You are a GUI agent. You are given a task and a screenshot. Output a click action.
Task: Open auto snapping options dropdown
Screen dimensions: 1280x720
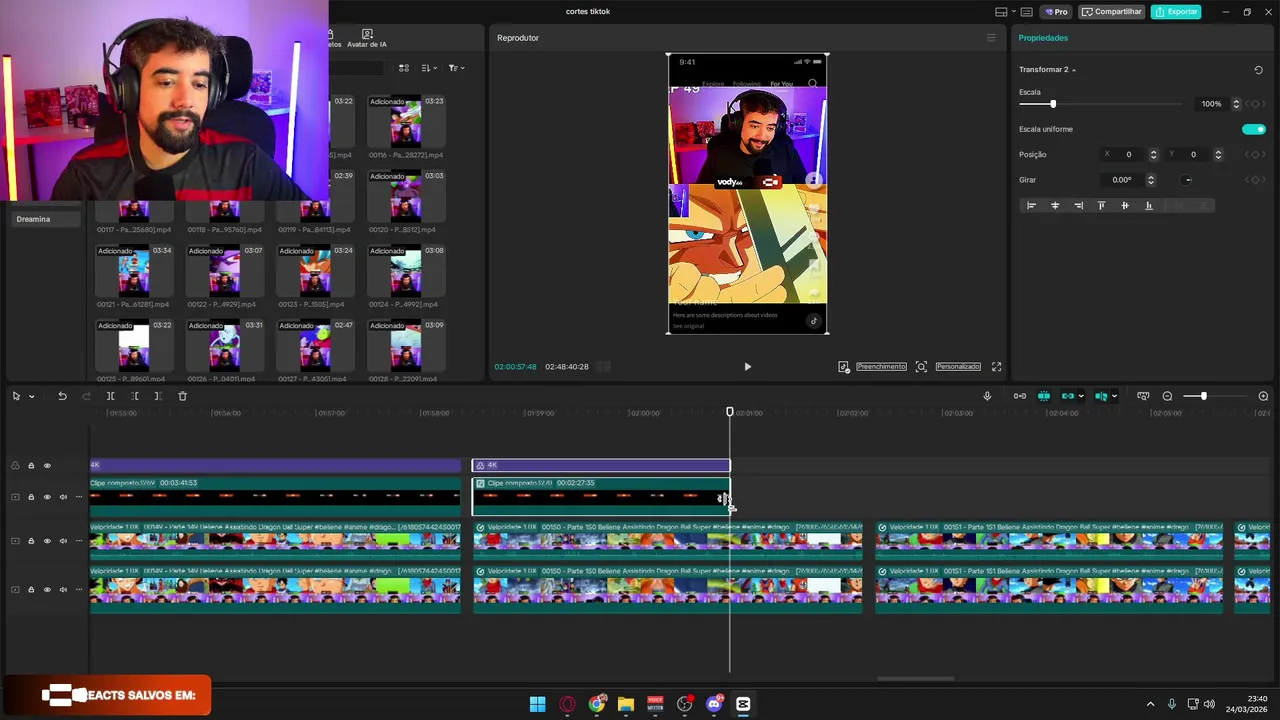coord(1081,396)
